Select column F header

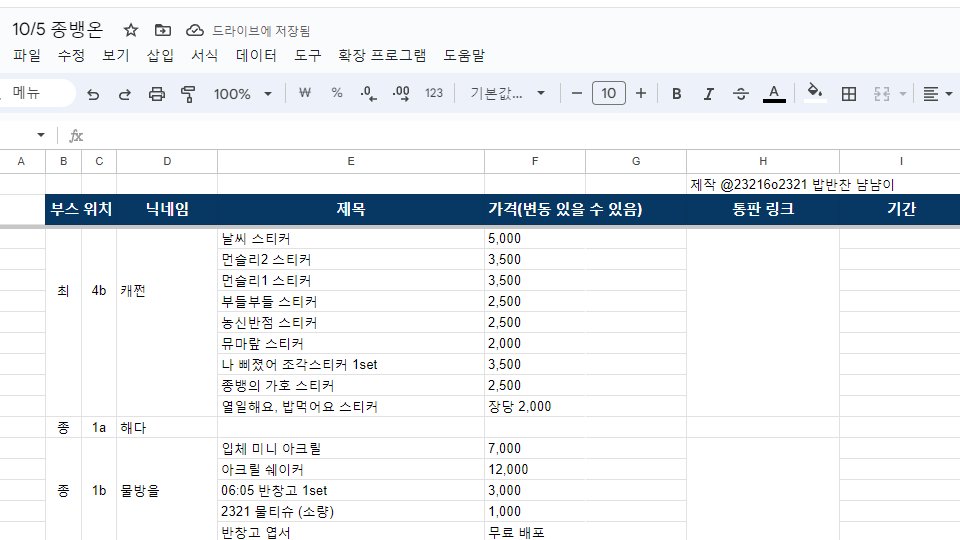pos(535,162)
